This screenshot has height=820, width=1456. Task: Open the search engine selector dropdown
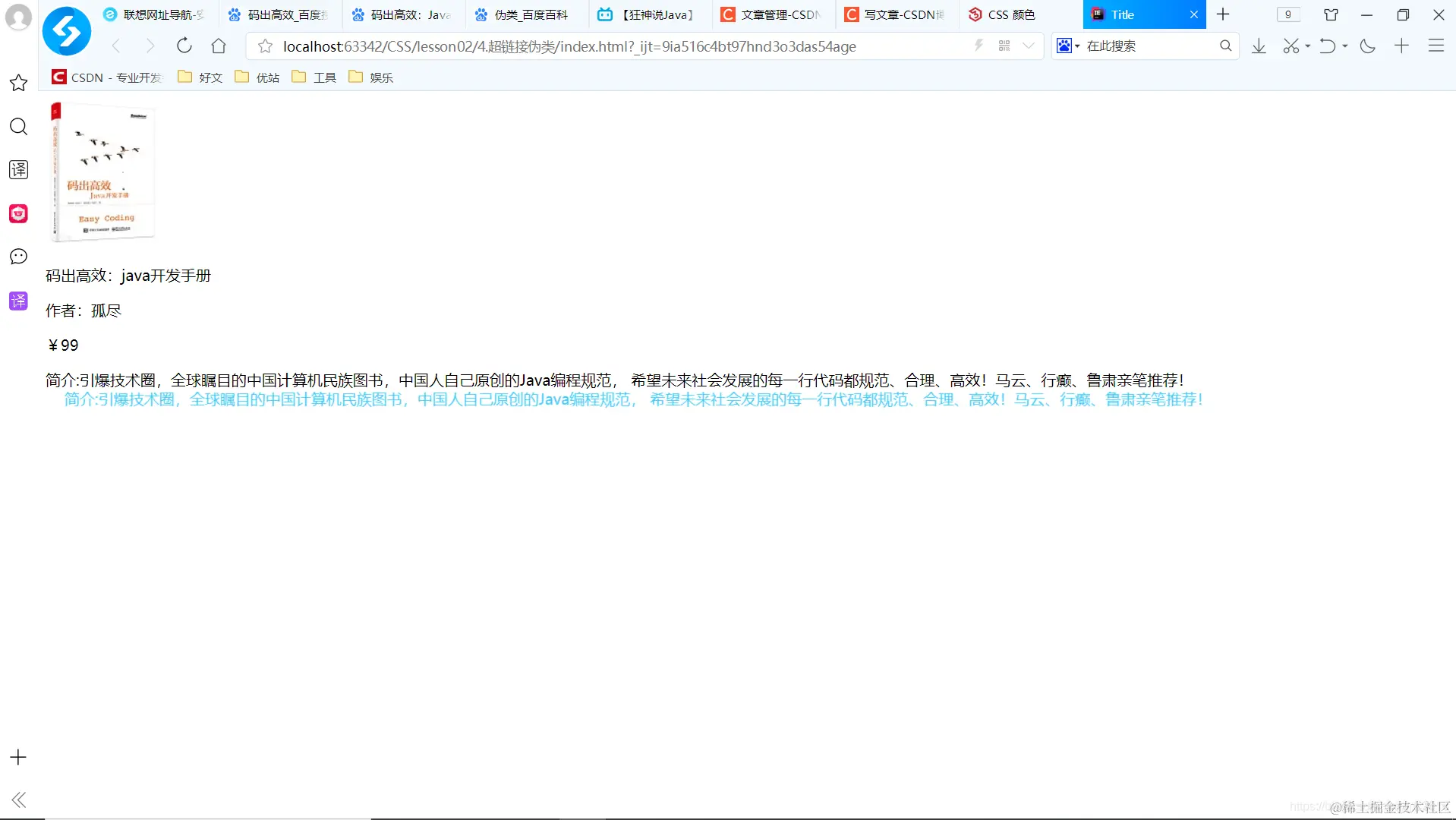click(x=1068, y=46)
